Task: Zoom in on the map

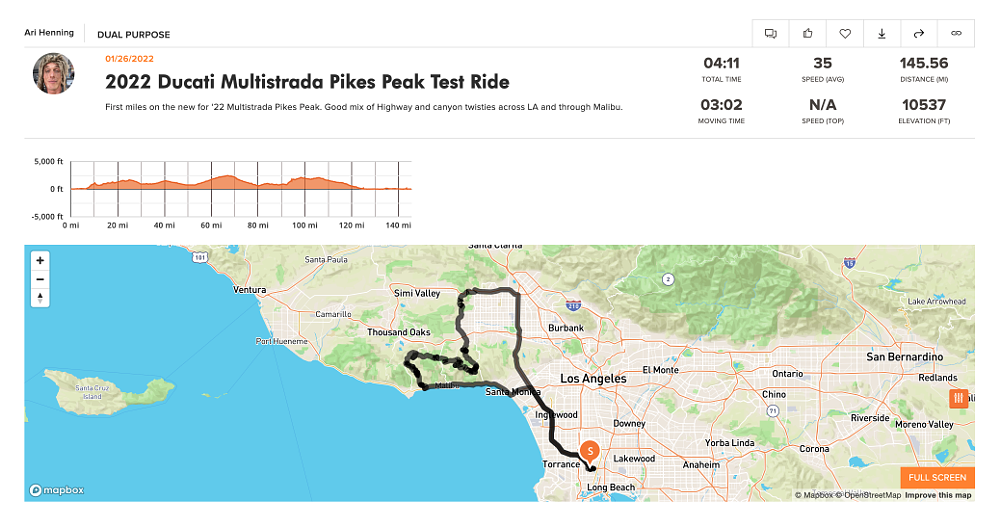Action: tap(40, 260)
